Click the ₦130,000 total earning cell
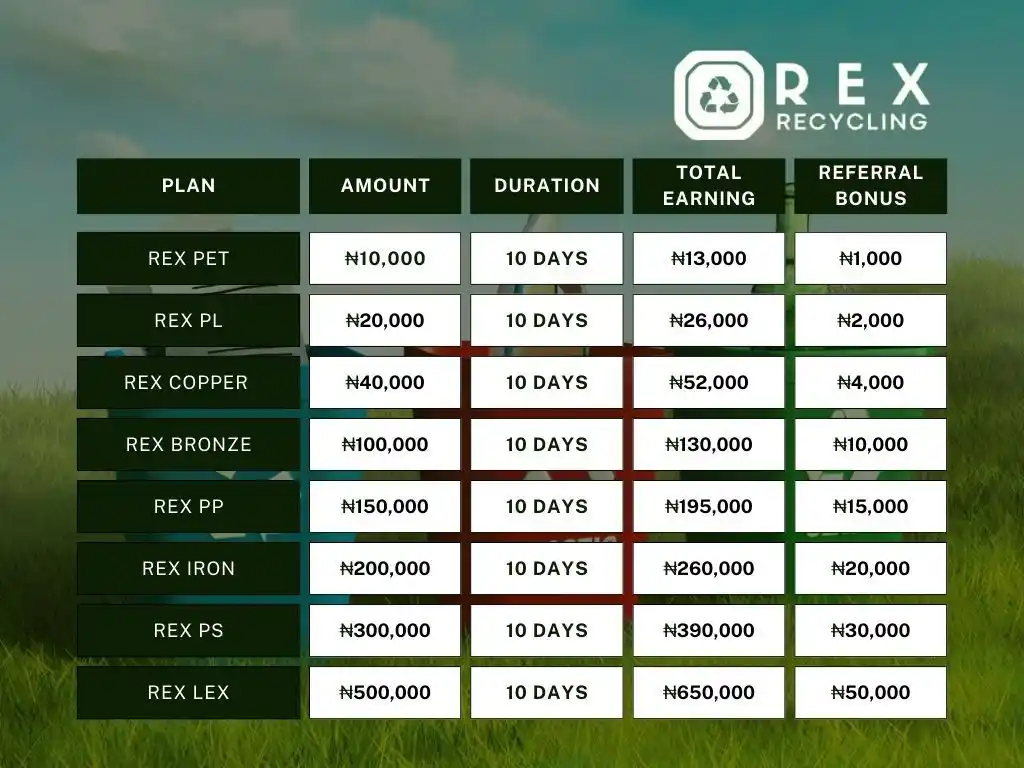Viewport: 1024px width, 768px height. click(x=709, y=445)
